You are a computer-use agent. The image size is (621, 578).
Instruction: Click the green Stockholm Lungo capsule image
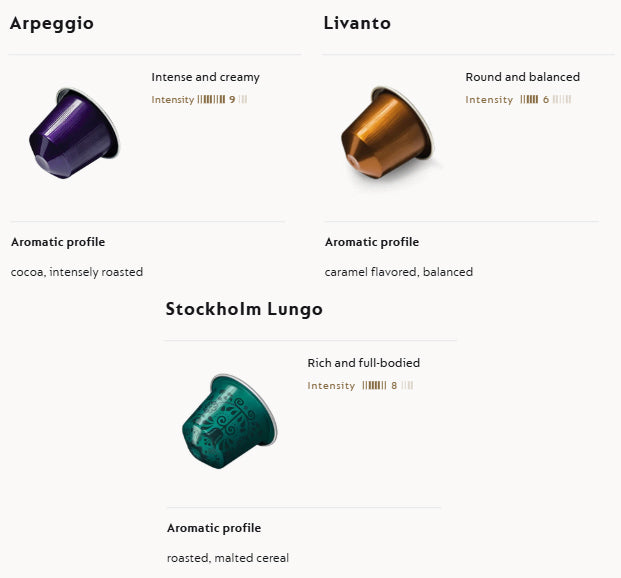229,420
